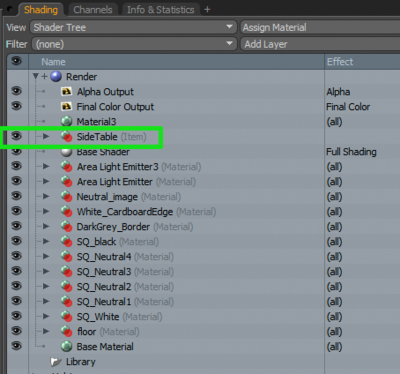
Task: Expand the SQ_black material group
Action: 46,241
